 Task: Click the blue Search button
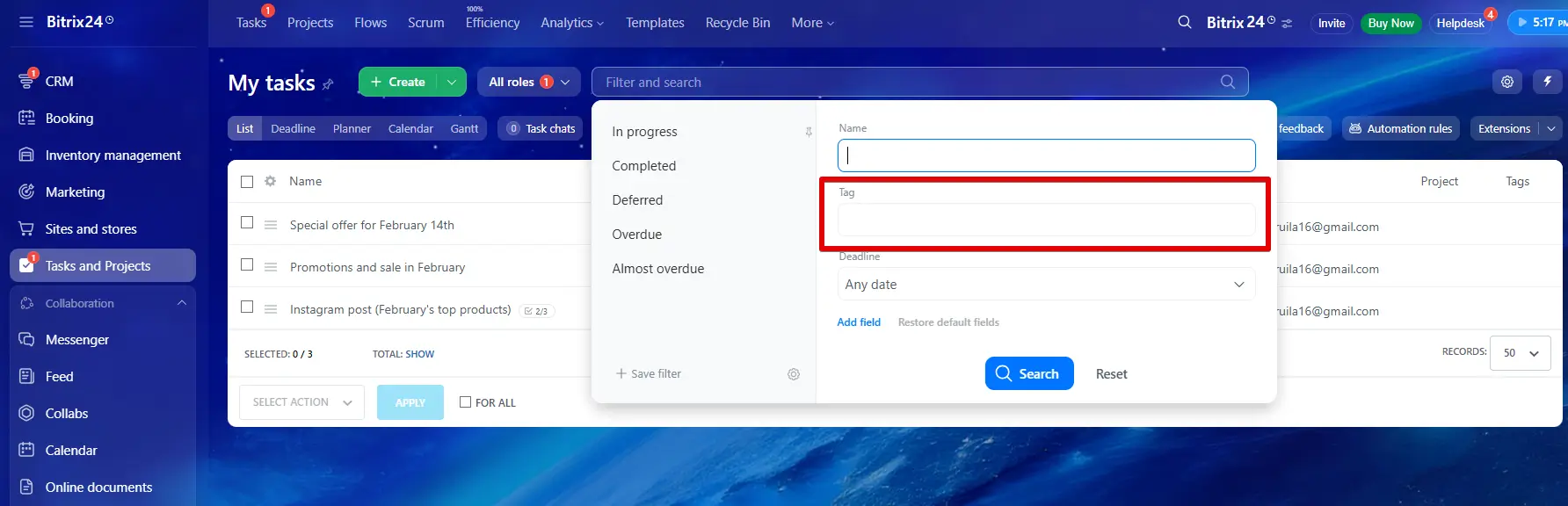coord(1028,373)
